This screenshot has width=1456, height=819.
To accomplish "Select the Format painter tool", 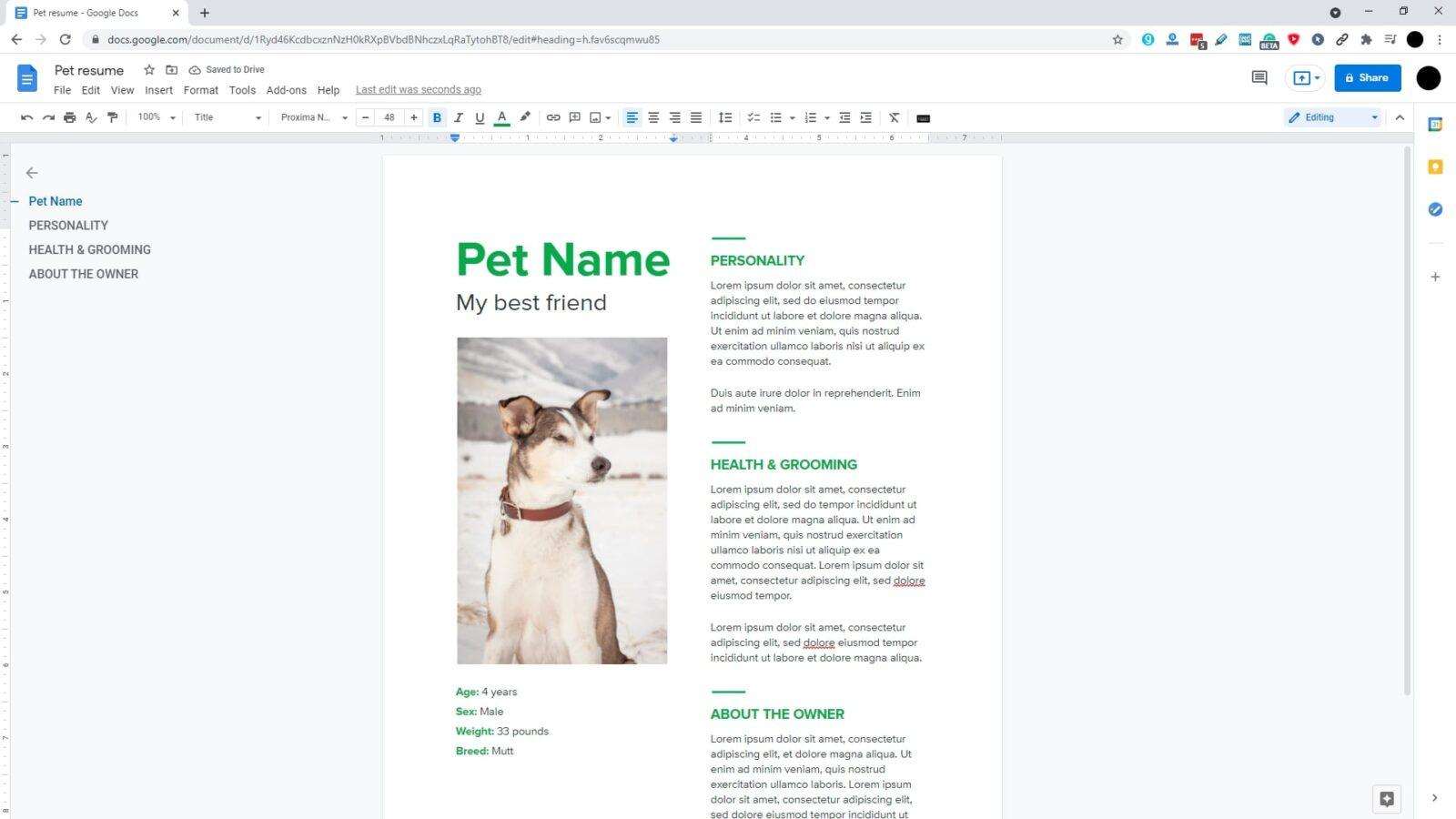I will [113, 116].
